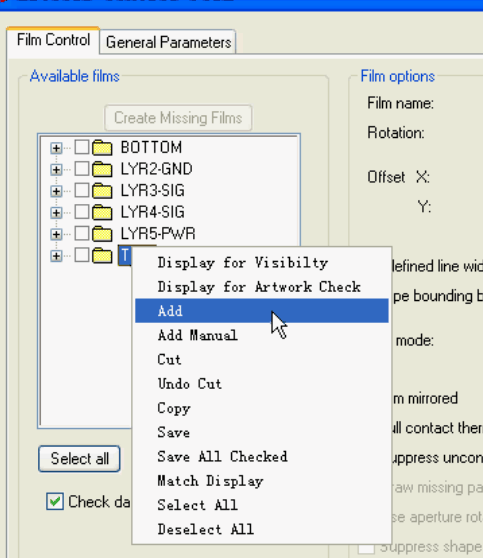
Task: Click the LYR2-GND folder icon
Action: (x=102, y=169)
